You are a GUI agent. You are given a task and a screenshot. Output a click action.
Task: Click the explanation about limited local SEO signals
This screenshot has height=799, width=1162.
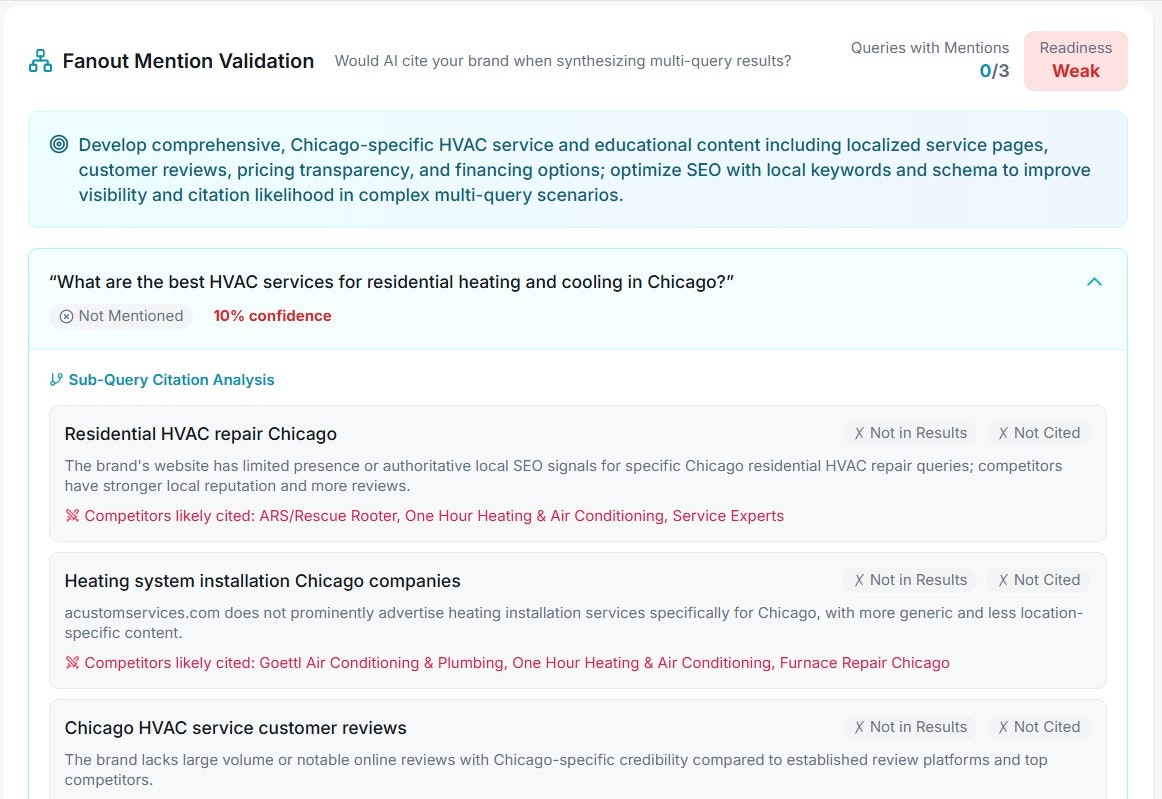point(563,476)
